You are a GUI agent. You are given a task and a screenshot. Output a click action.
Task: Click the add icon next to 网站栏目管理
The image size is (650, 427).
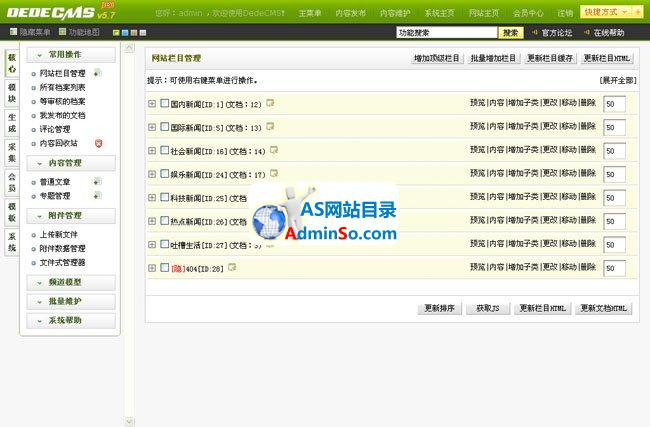click(97, 73)
